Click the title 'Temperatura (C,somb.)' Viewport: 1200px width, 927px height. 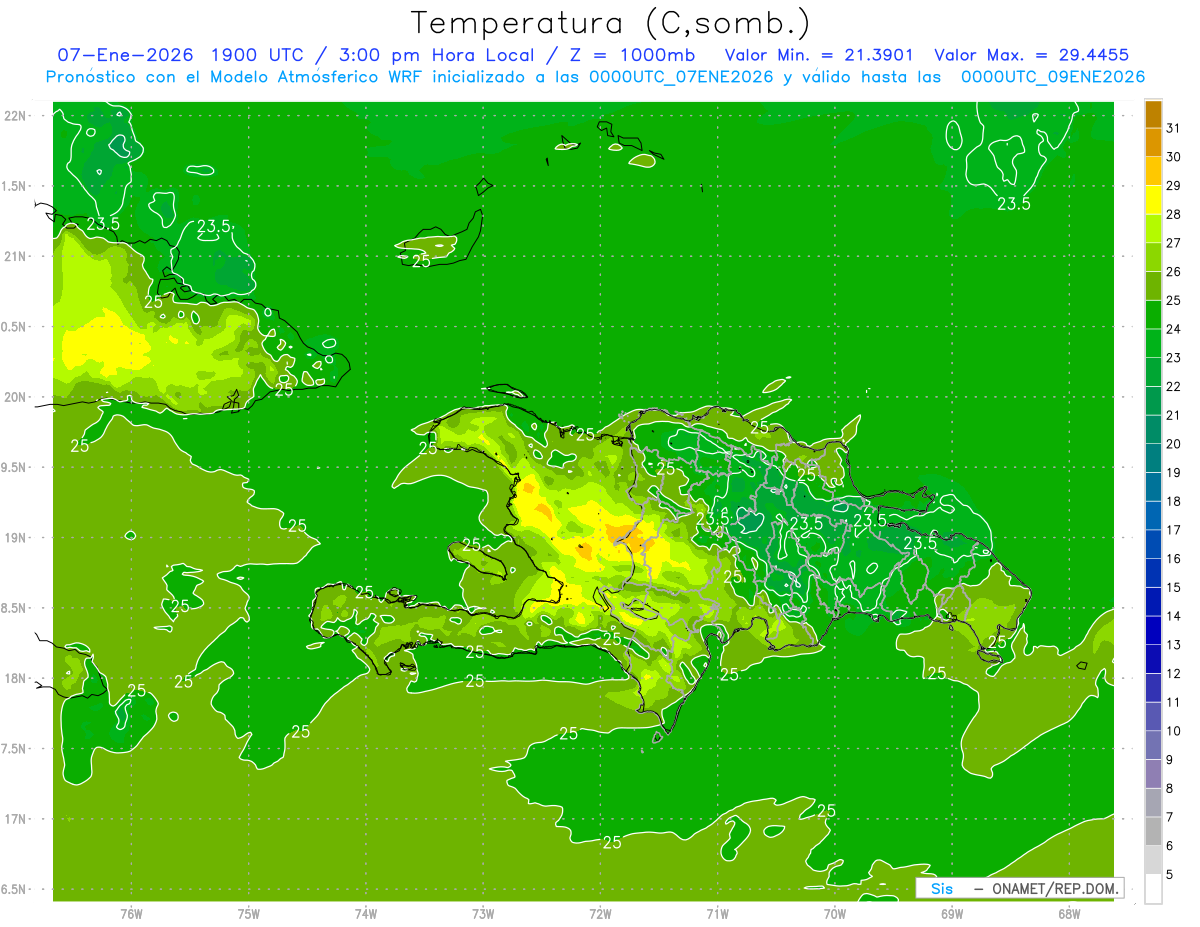tap(611, 23)
